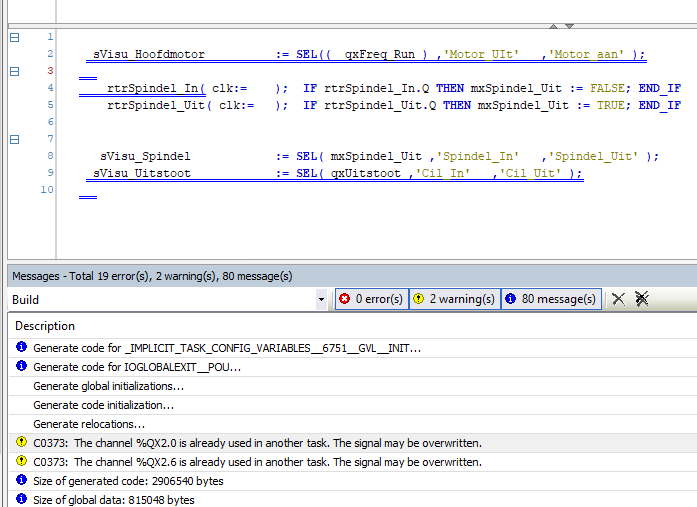Collapse the code block at line 3
697x507 pixels.
(x=14, y=71)
